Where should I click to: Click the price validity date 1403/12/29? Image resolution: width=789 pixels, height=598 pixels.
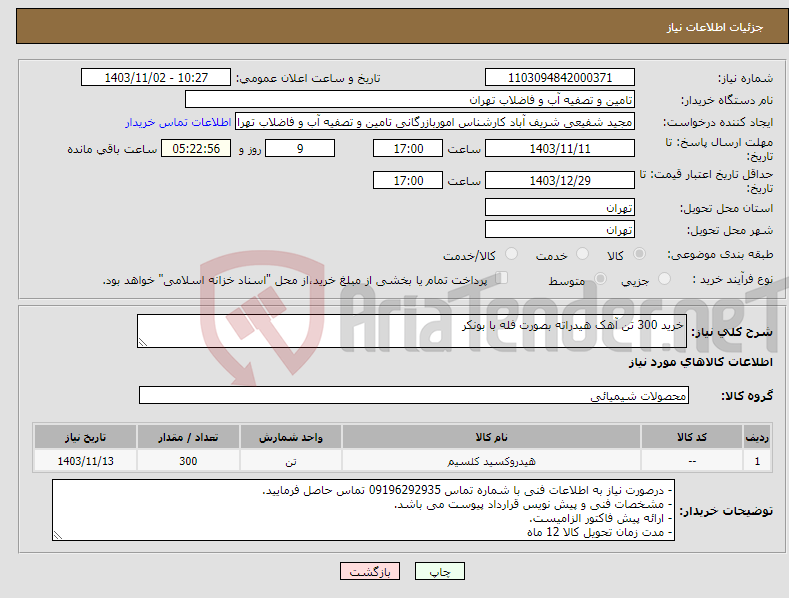click(x=560, y=180)
